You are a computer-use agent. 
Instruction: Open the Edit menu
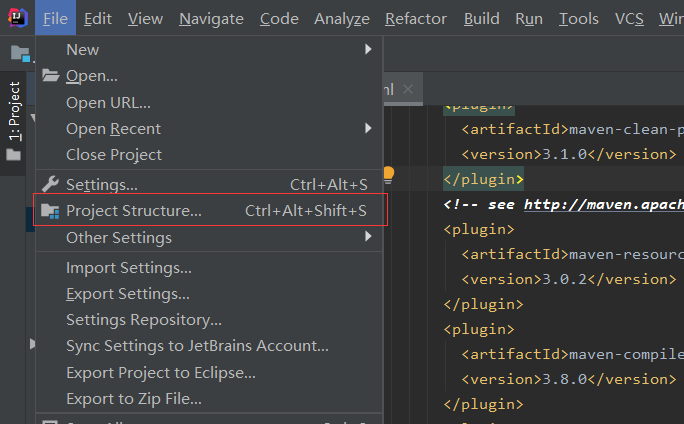tap(98, 18)
